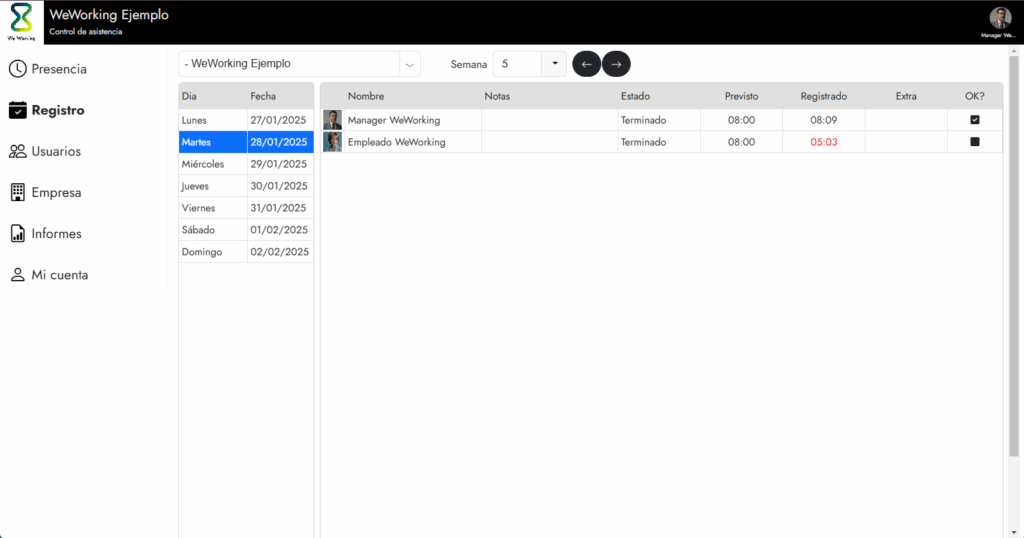Viewport: 1024px width, 538px height.
Task: Toggle OK checkbox for Empleado WeWorking
Action: click(975, 142)
